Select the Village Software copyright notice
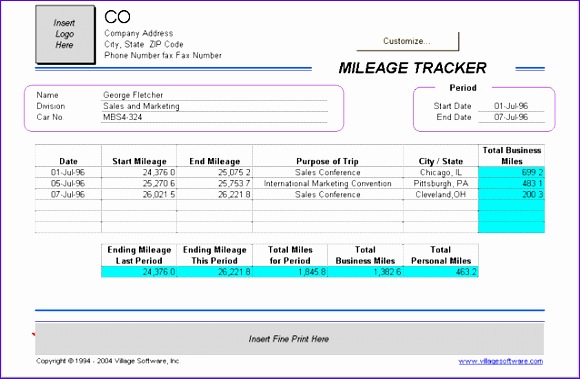The height and width of the screenshot is (379, 580). click(x=108, y=361)
